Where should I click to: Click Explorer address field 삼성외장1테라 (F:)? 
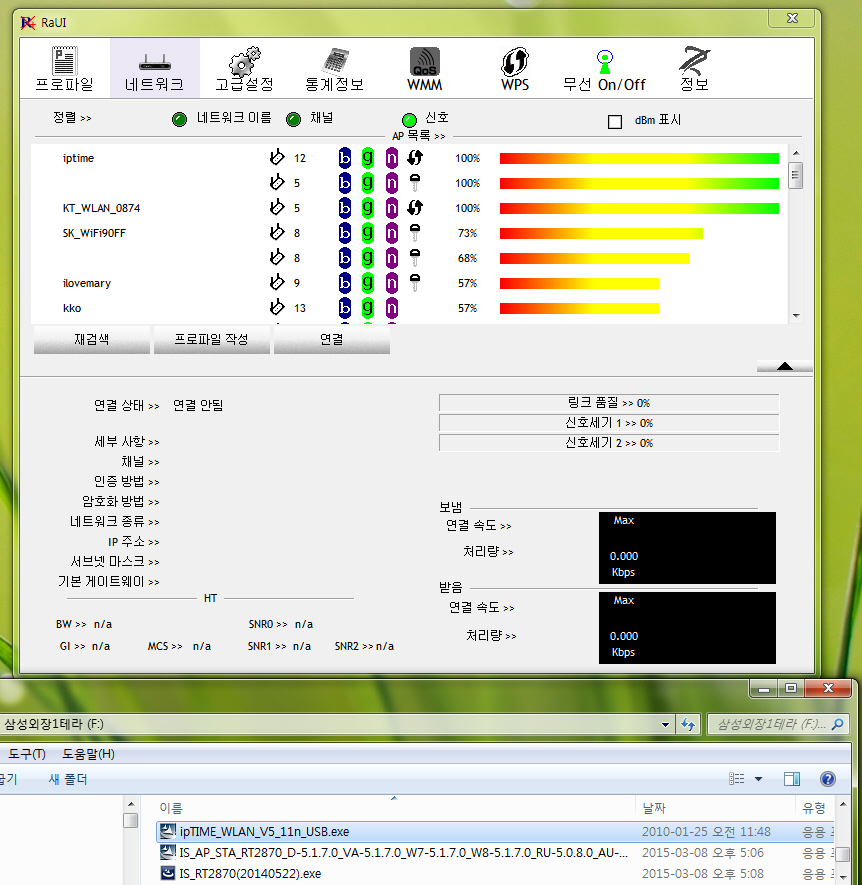(330, 724)
